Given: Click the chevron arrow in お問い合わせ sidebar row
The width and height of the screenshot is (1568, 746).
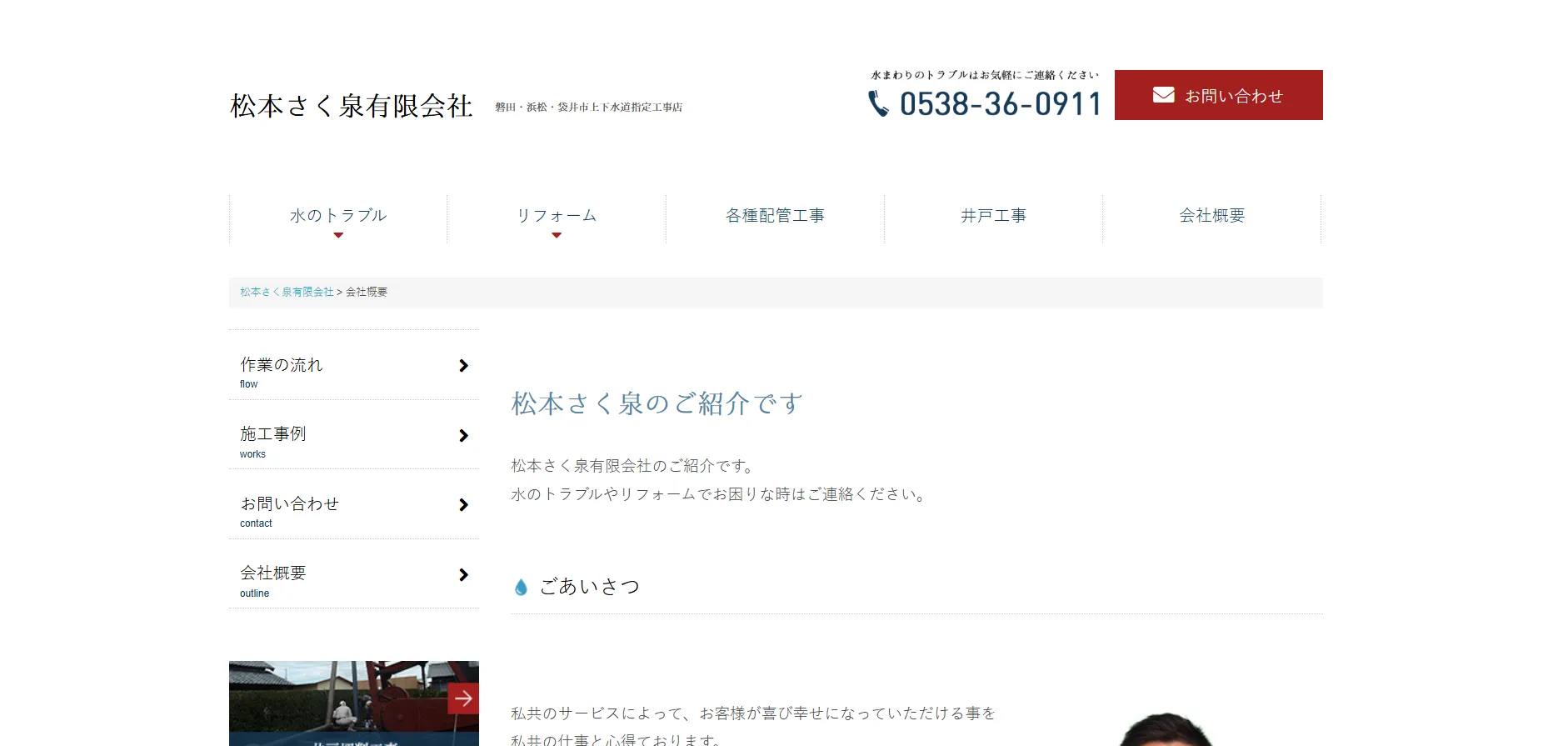Looking at the screenshot, I should click(464, 505).
